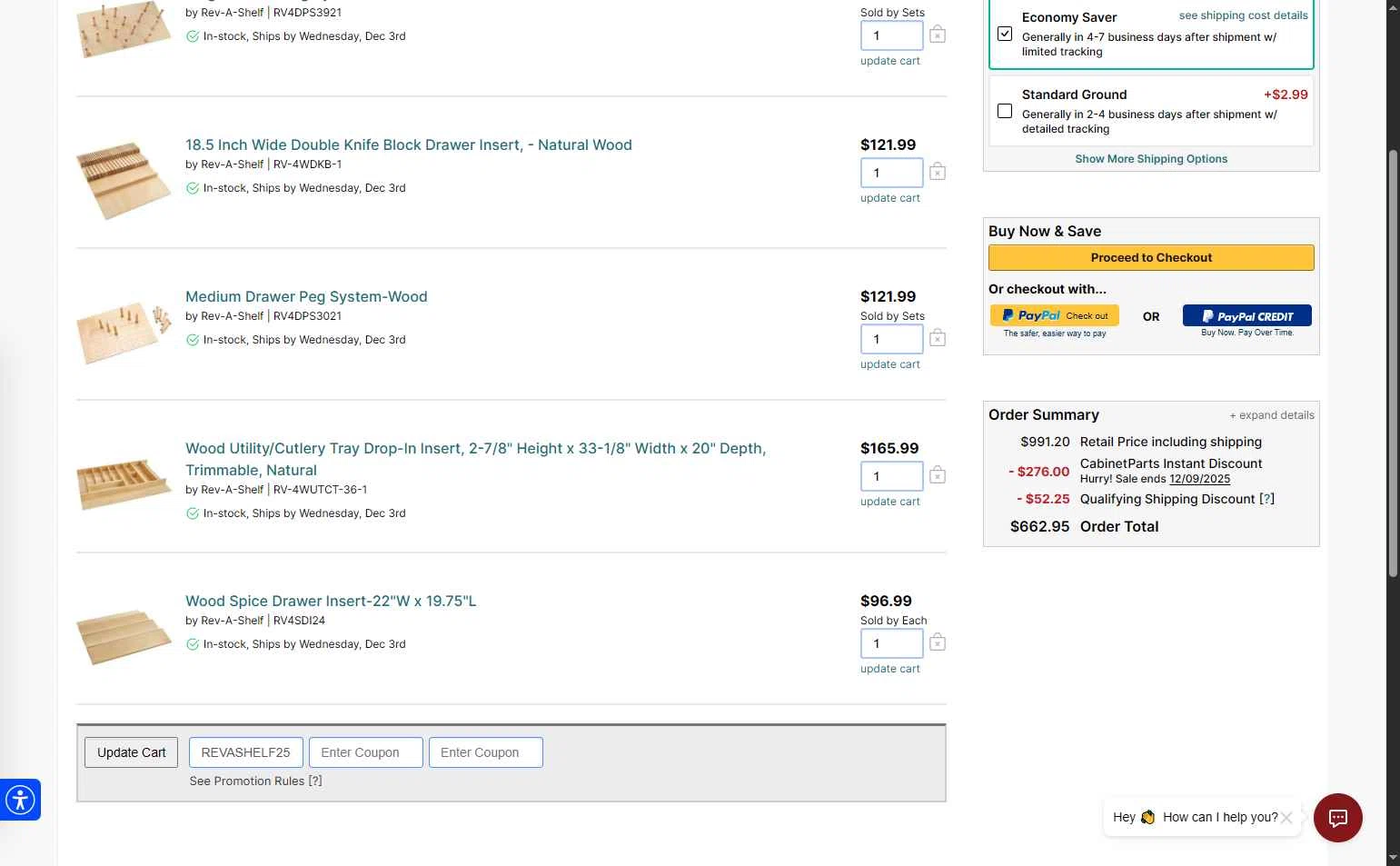Click the +$2.99 Standard Ground price
Viewport: 1400px width, 866px height.
pos(1286,95)
